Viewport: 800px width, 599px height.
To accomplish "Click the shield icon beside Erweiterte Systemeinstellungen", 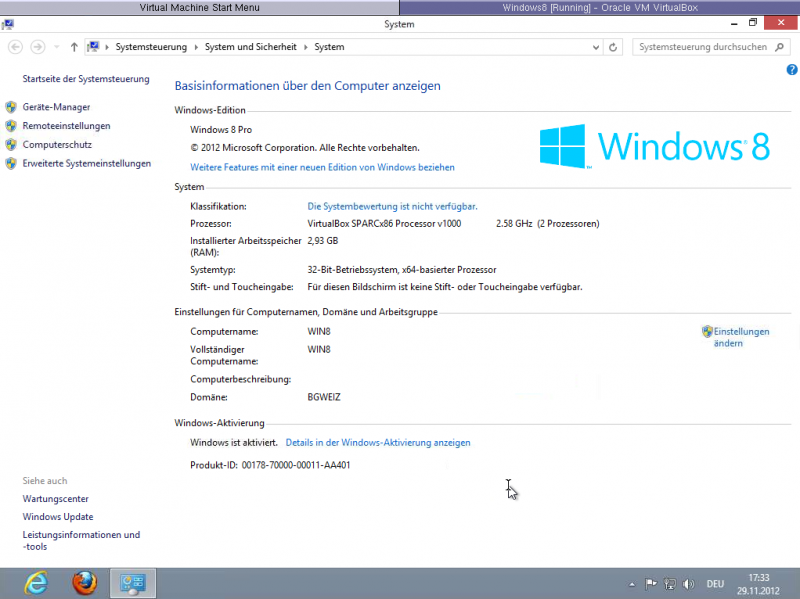I will pos(11,164).
